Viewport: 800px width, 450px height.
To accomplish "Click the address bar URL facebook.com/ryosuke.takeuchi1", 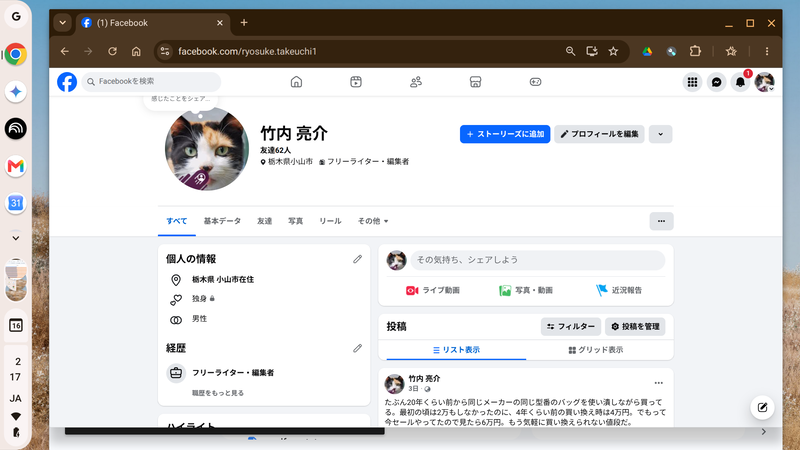I will (x=247, y=52).
